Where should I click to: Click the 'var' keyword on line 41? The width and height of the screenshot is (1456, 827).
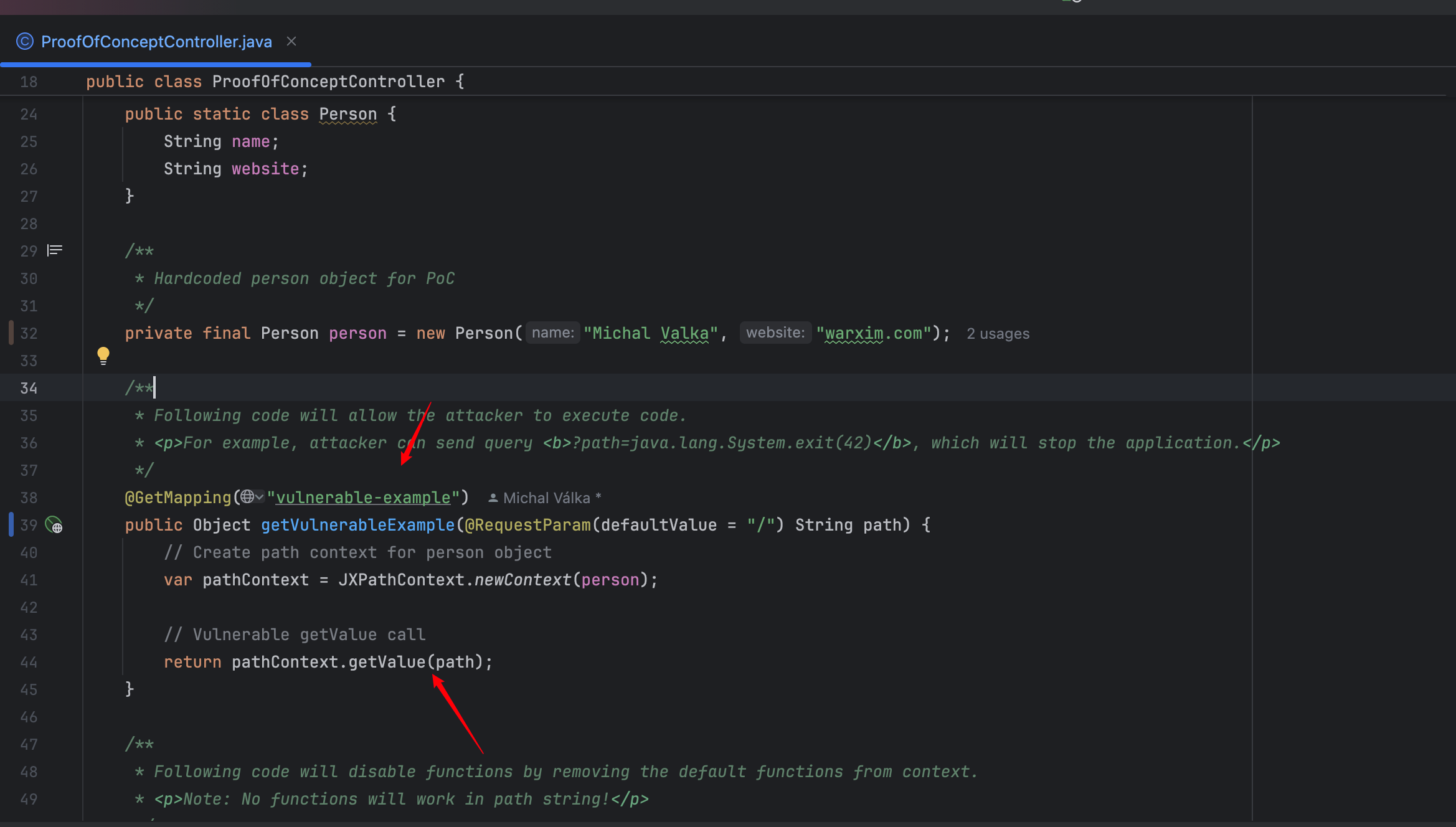coord(178,580)
